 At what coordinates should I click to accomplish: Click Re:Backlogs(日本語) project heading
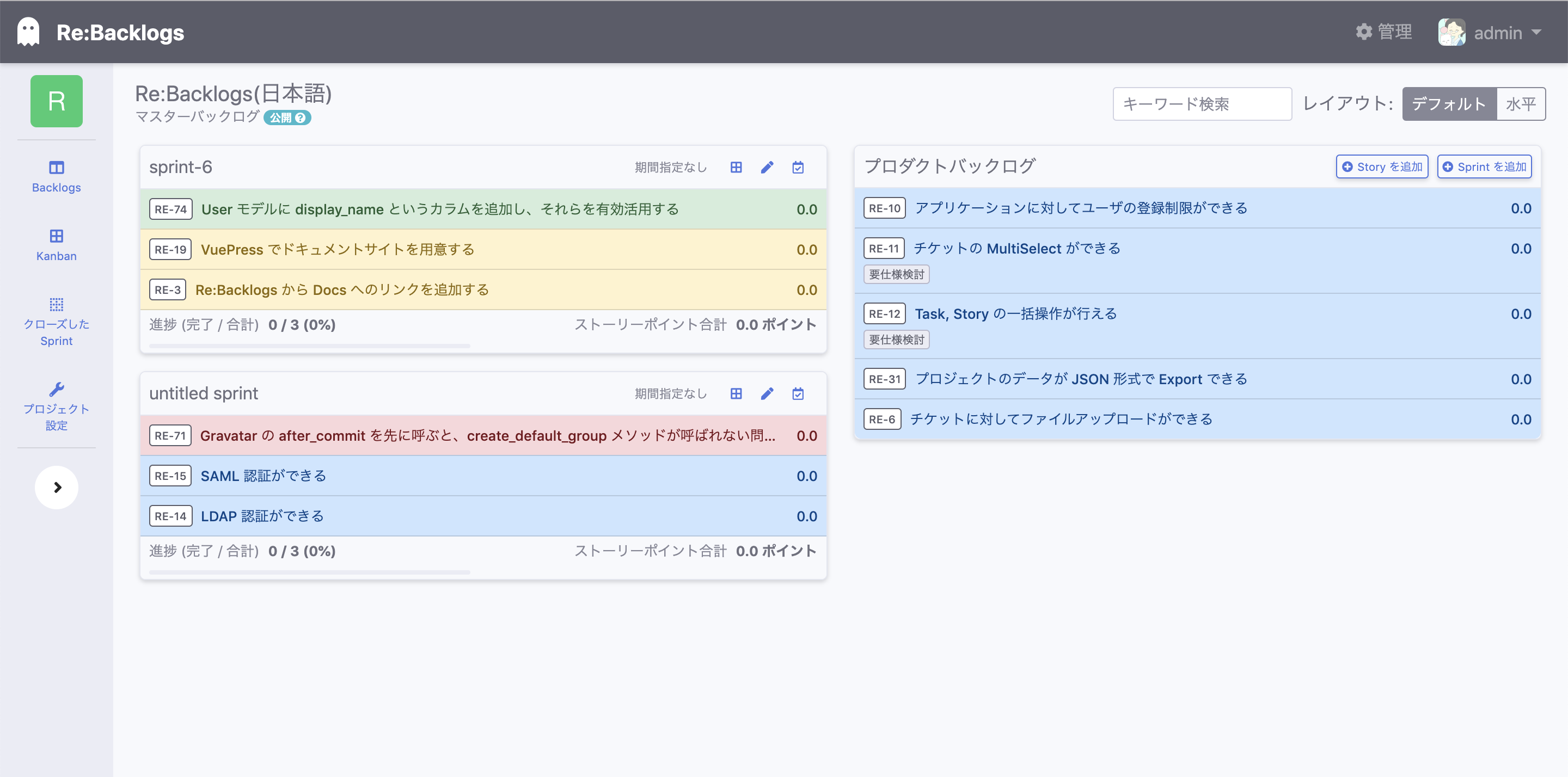(233, 94)
